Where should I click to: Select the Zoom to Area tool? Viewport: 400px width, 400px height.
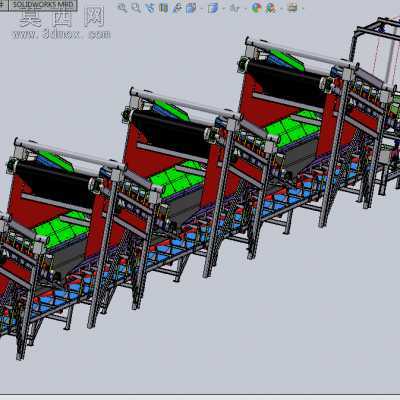click(x=136, y=8)
